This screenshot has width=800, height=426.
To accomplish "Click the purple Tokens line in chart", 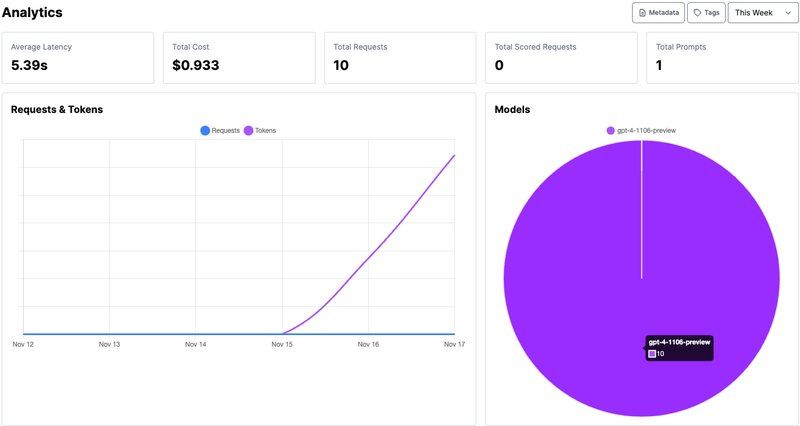I will [368, 258].
